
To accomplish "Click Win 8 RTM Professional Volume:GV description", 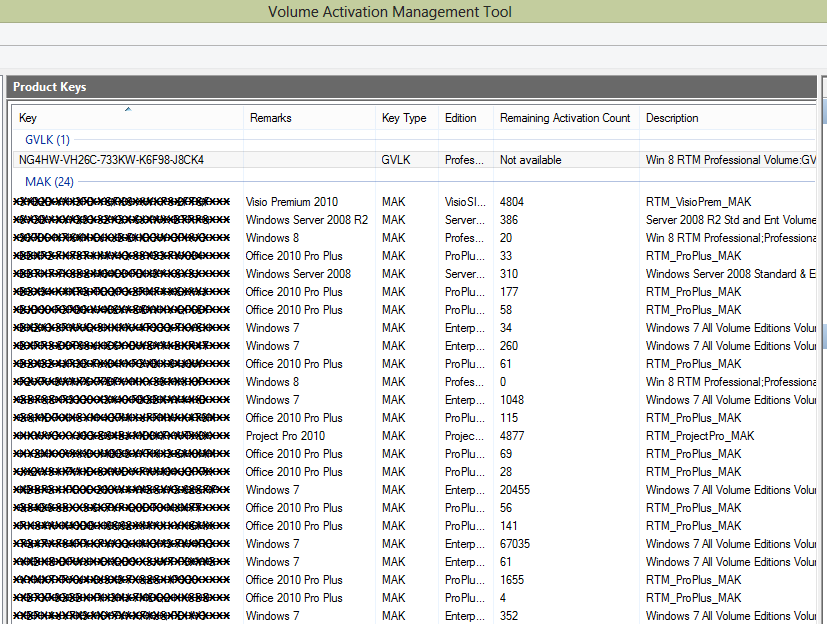I will point(730,160).
